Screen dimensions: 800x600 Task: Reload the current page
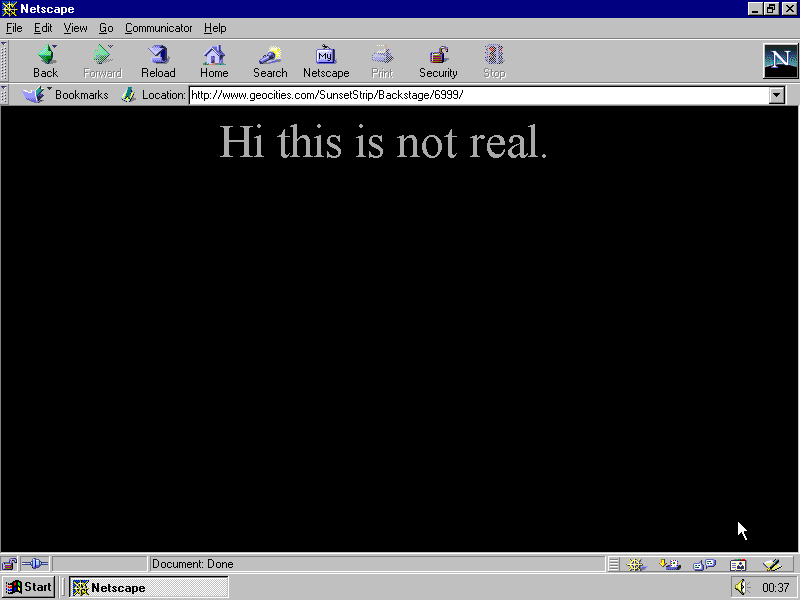(x=158, y=61)
